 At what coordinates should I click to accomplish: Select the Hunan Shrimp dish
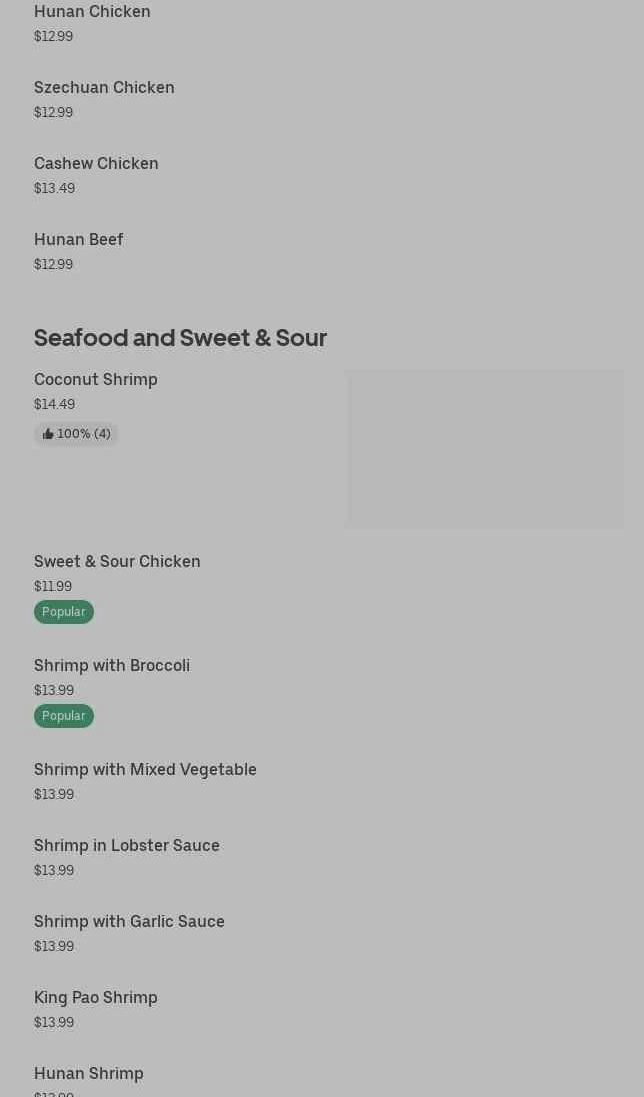coord(89,1074)
